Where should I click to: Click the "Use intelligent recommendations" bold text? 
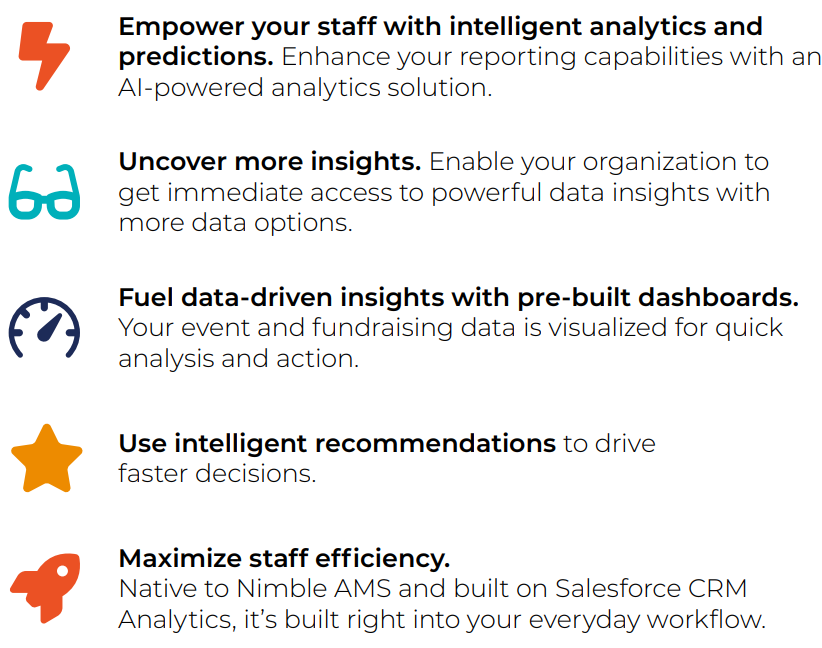pyautogui.click(x=337, y=443)
